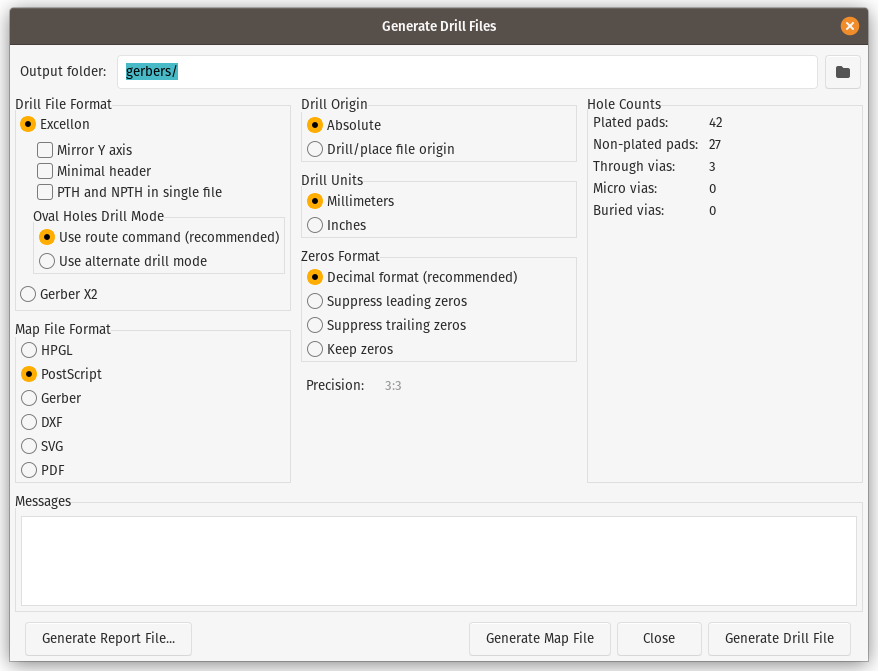Screen dimensions: 878x671
Task: Close the Generate Drill Files dialog
Action: [x=849, y=26]
